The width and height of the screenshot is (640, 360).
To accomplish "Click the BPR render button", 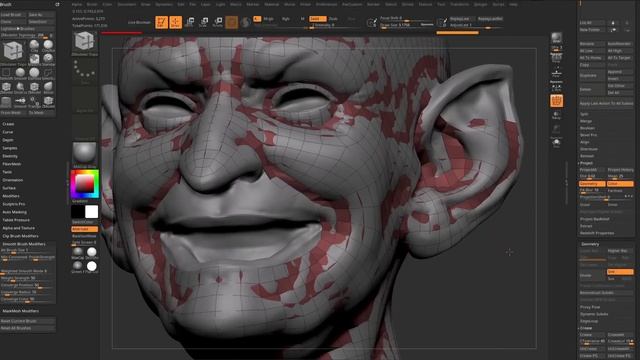I will [556, 39].
